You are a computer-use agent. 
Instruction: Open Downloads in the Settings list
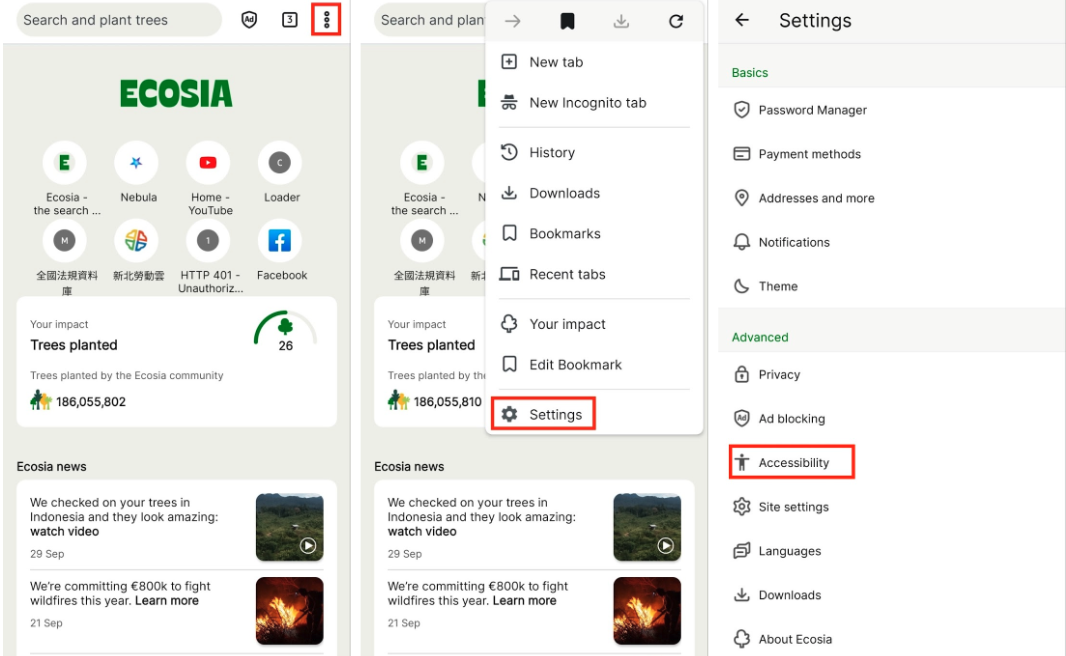click(x=892, y=595)
